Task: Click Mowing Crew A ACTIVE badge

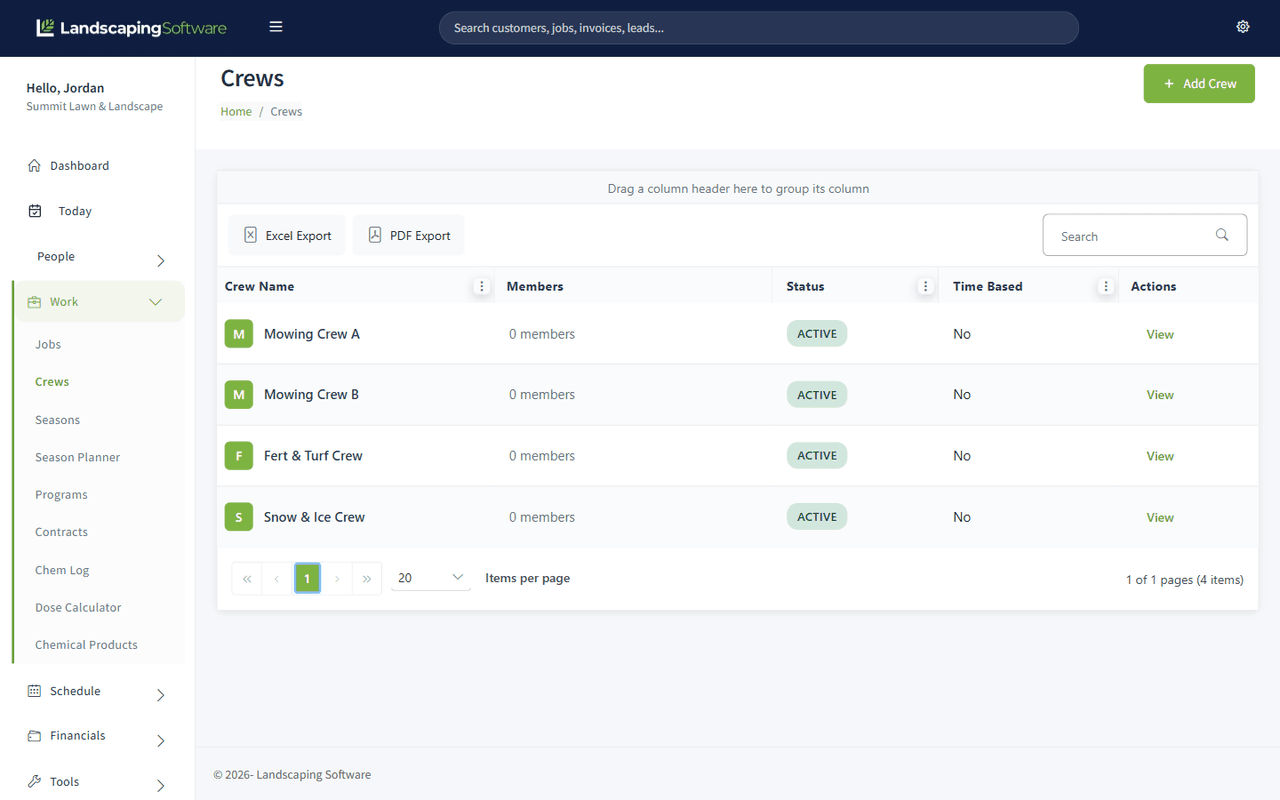Action: [x=817, y=334]
